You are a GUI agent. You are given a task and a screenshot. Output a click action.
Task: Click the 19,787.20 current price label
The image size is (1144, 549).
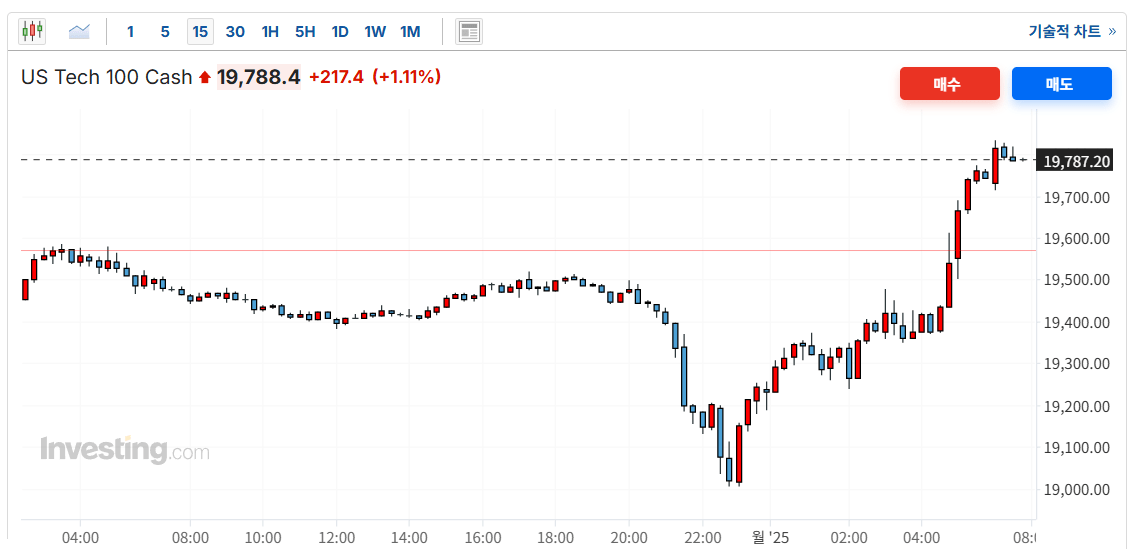click(x=1076, y=161)
